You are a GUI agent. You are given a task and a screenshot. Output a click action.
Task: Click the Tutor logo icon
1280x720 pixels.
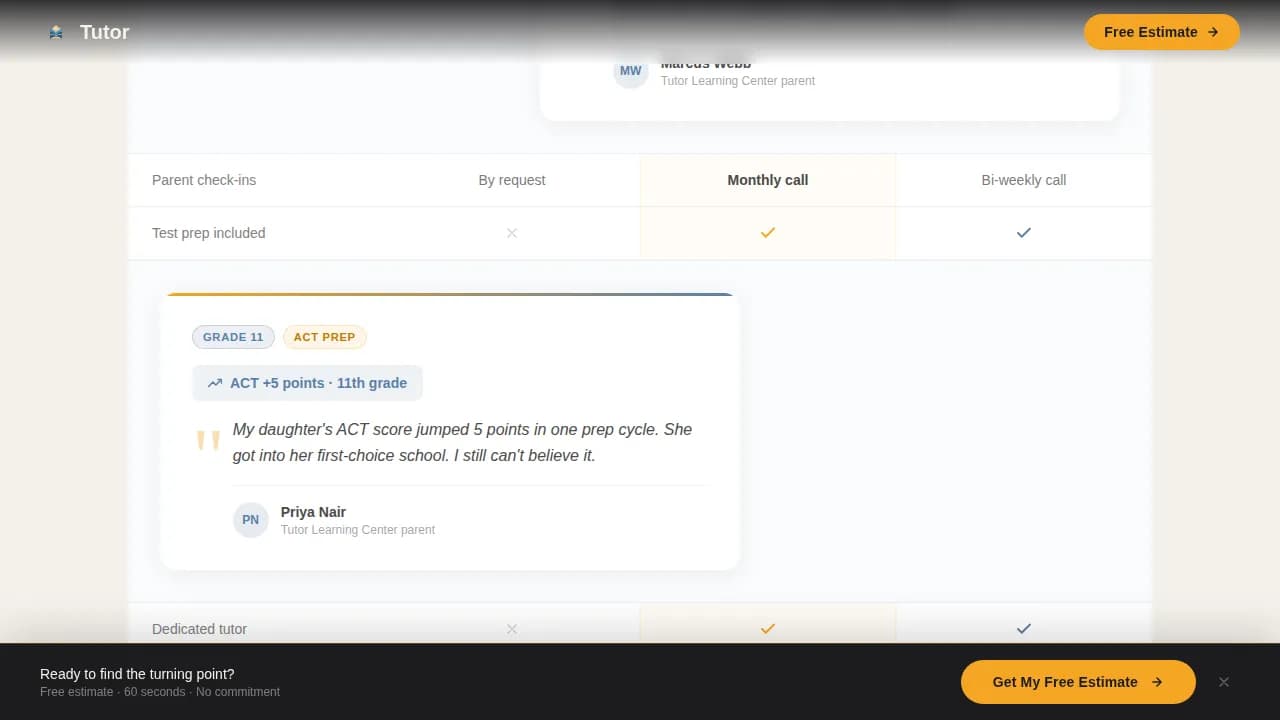coord(56,32)
